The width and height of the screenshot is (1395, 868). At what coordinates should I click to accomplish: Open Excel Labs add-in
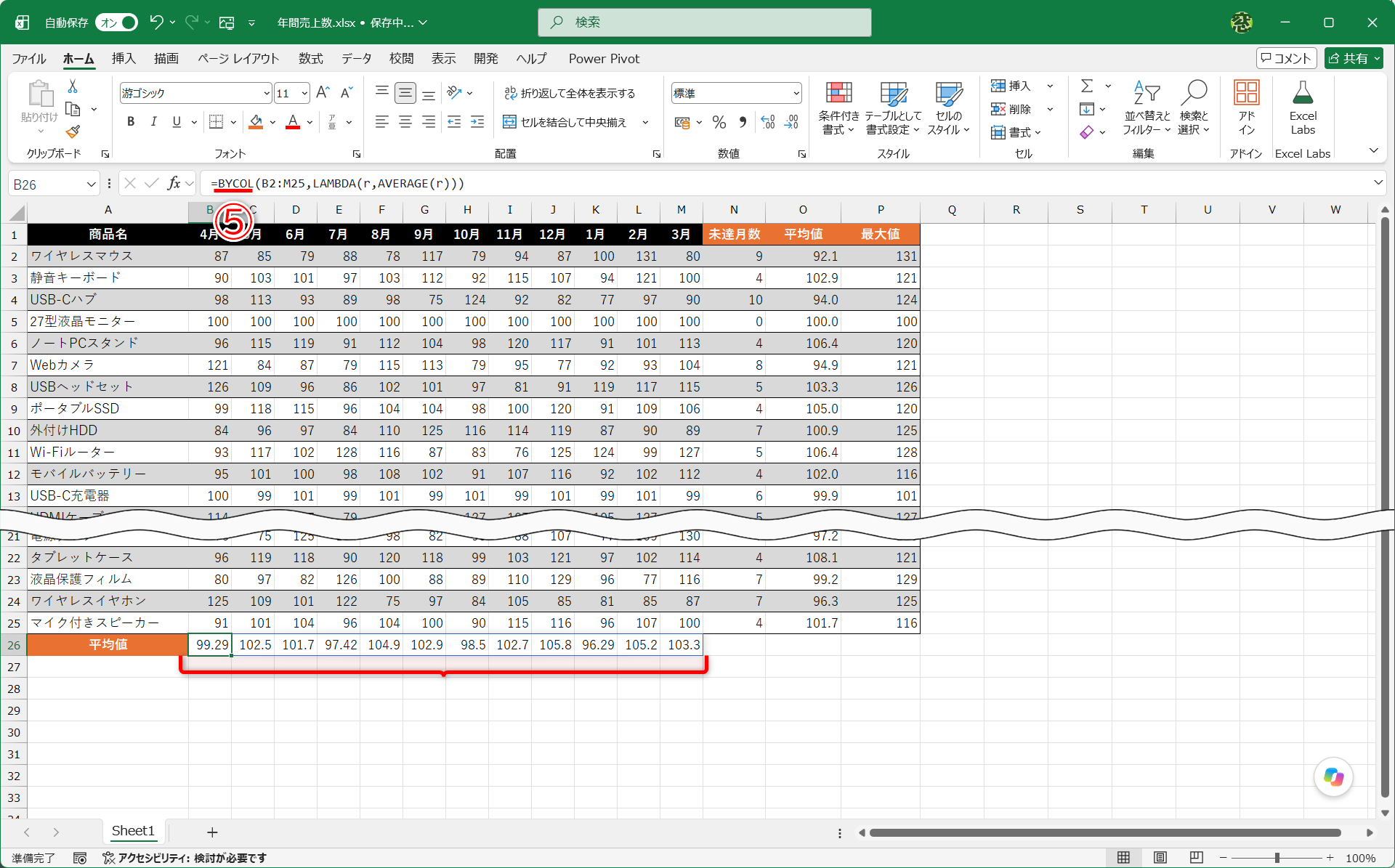click(1303, 108)
